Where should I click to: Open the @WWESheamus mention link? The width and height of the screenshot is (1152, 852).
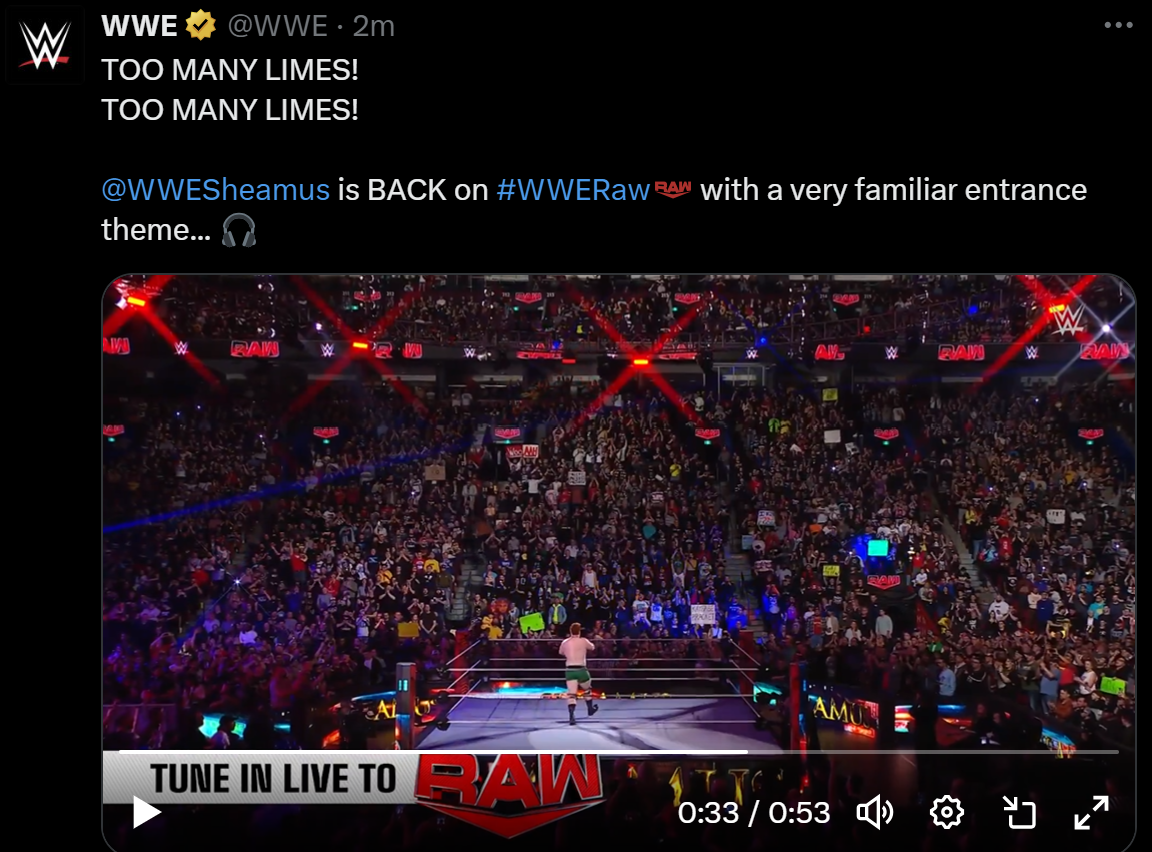(215, 189)
